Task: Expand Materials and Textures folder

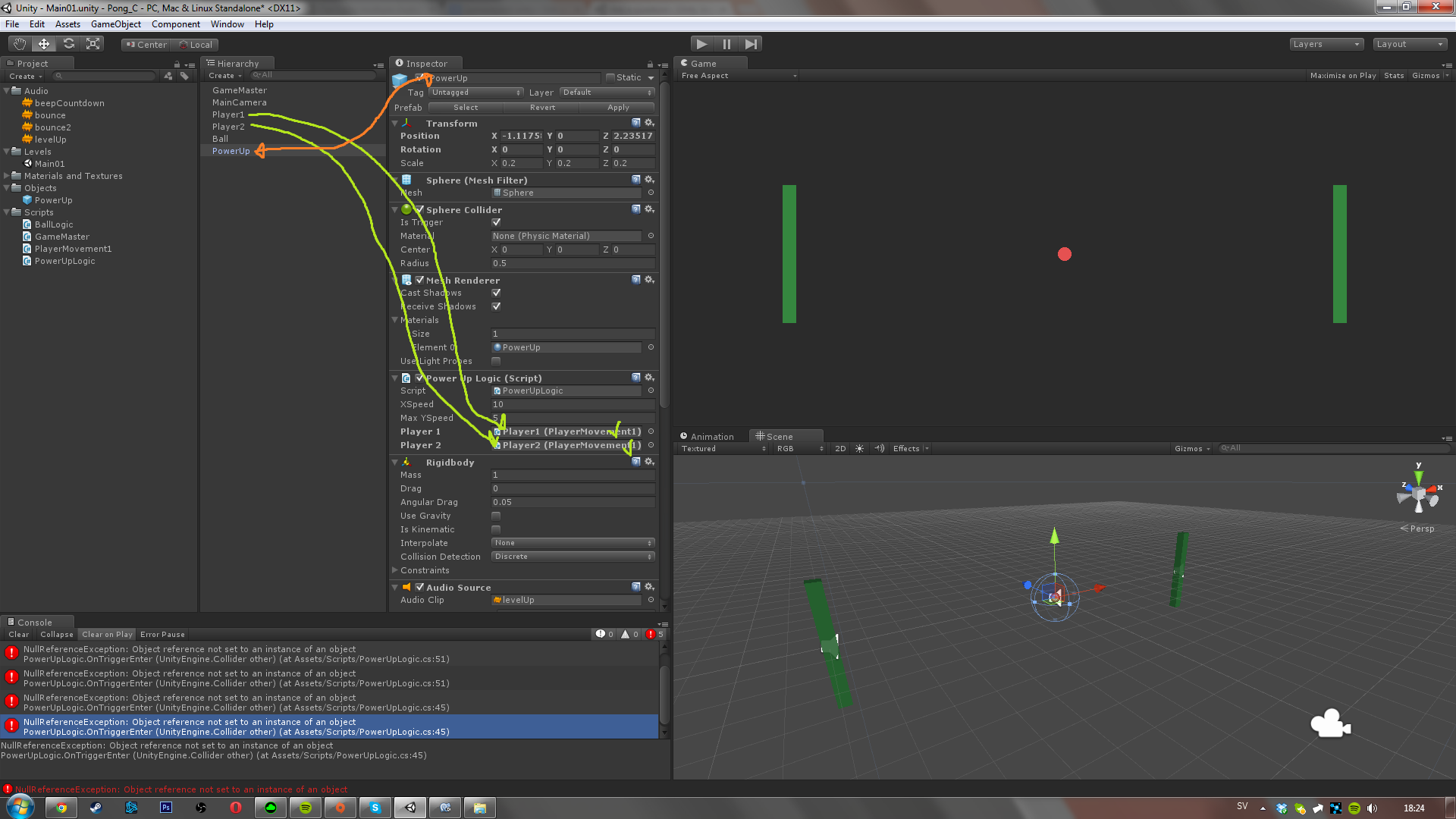Action: 7,176
